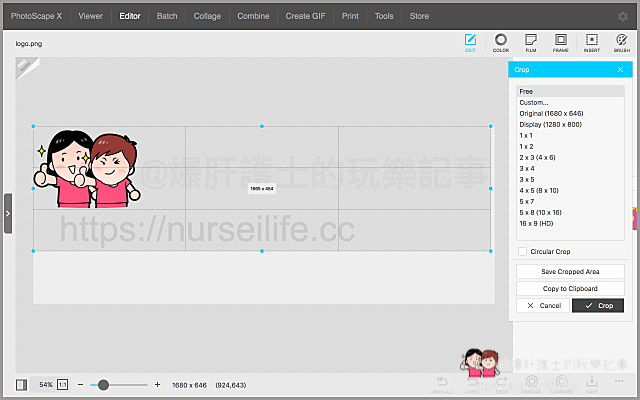Open the Store tab
The image size is (640, 400).
coord(419,16)
